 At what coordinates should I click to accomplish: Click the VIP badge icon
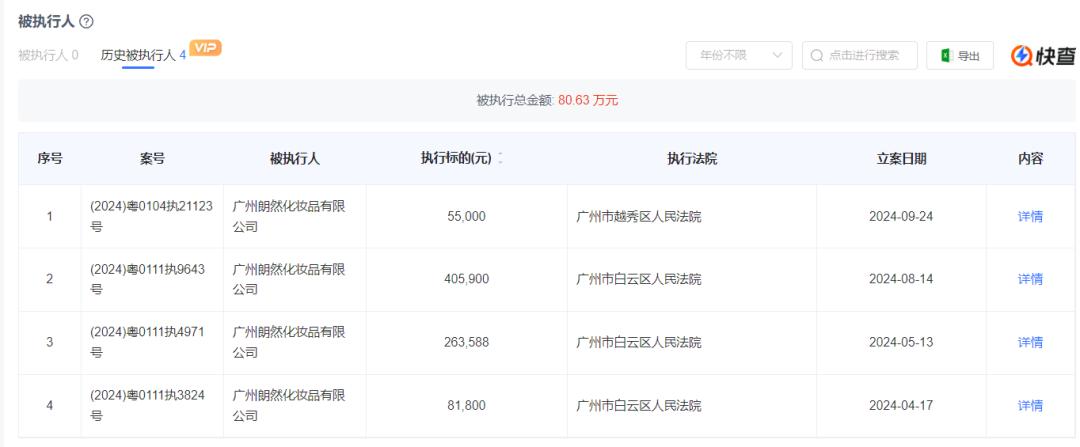(206, 50)
